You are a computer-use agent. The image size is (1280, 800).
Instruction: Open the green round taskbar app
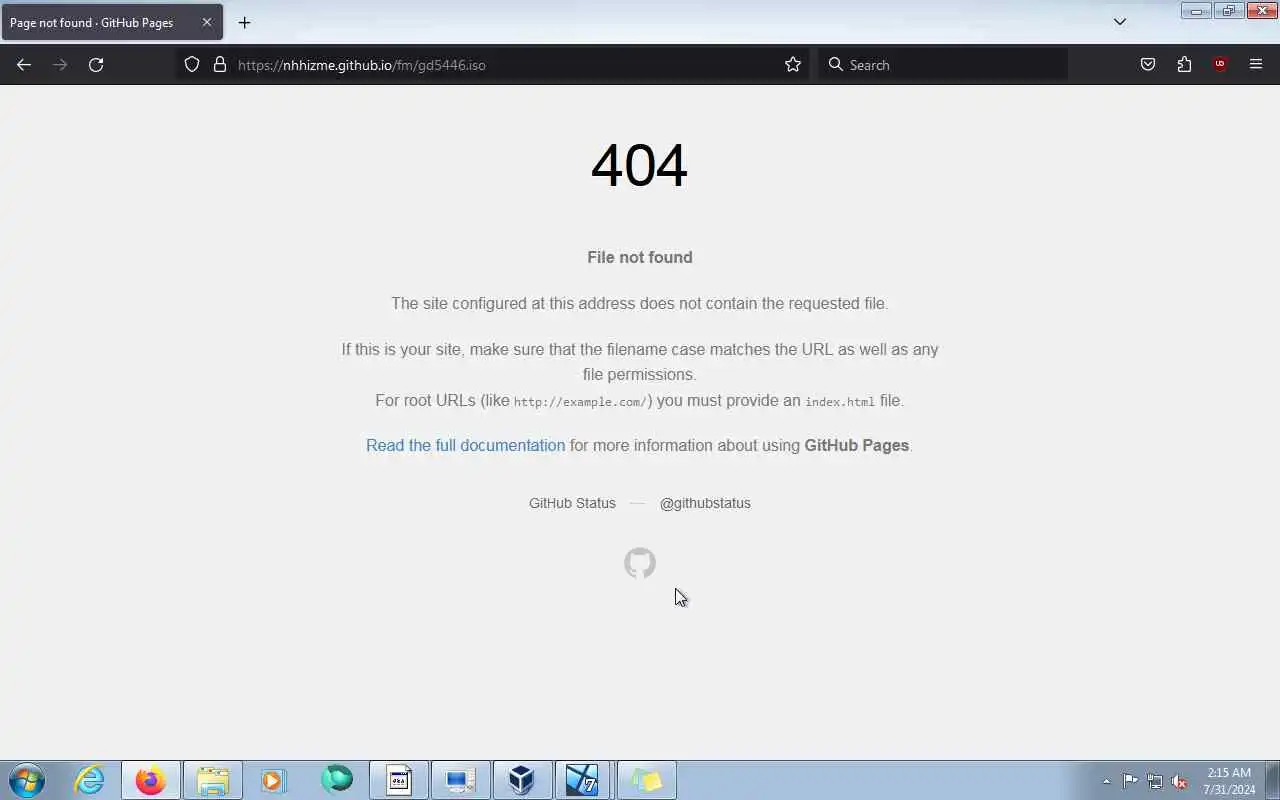tap(337, 780)
